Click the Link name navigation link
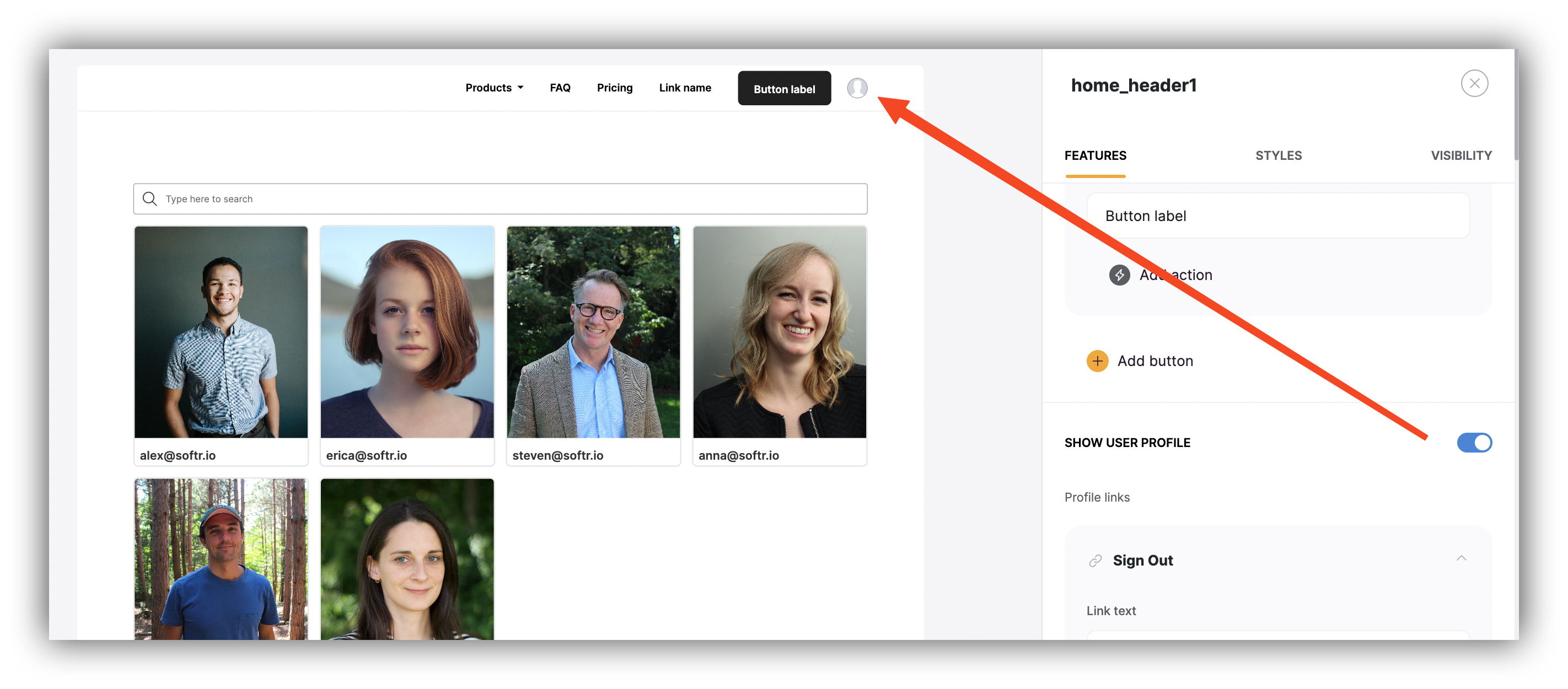The width and height of the screenshot is (1568, 689). coord(685,87)
